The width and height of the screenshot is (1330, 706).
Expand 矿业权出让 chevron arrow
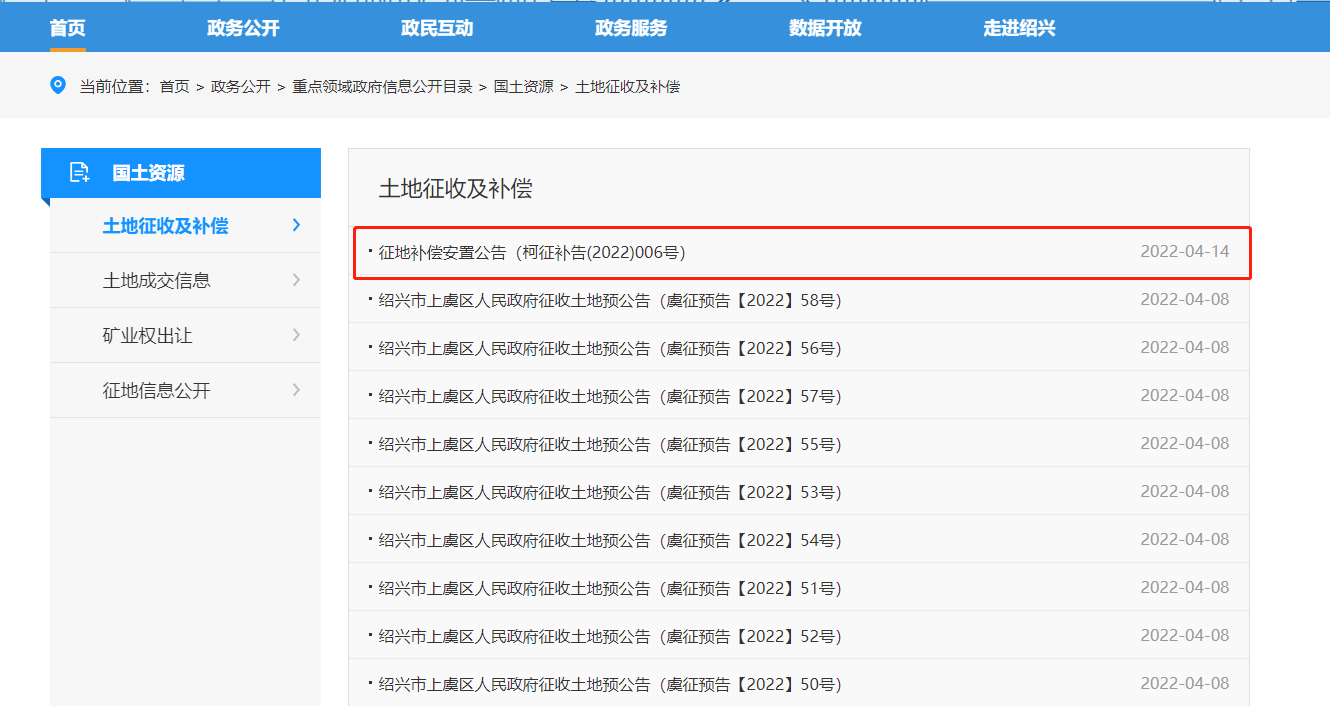296,335
